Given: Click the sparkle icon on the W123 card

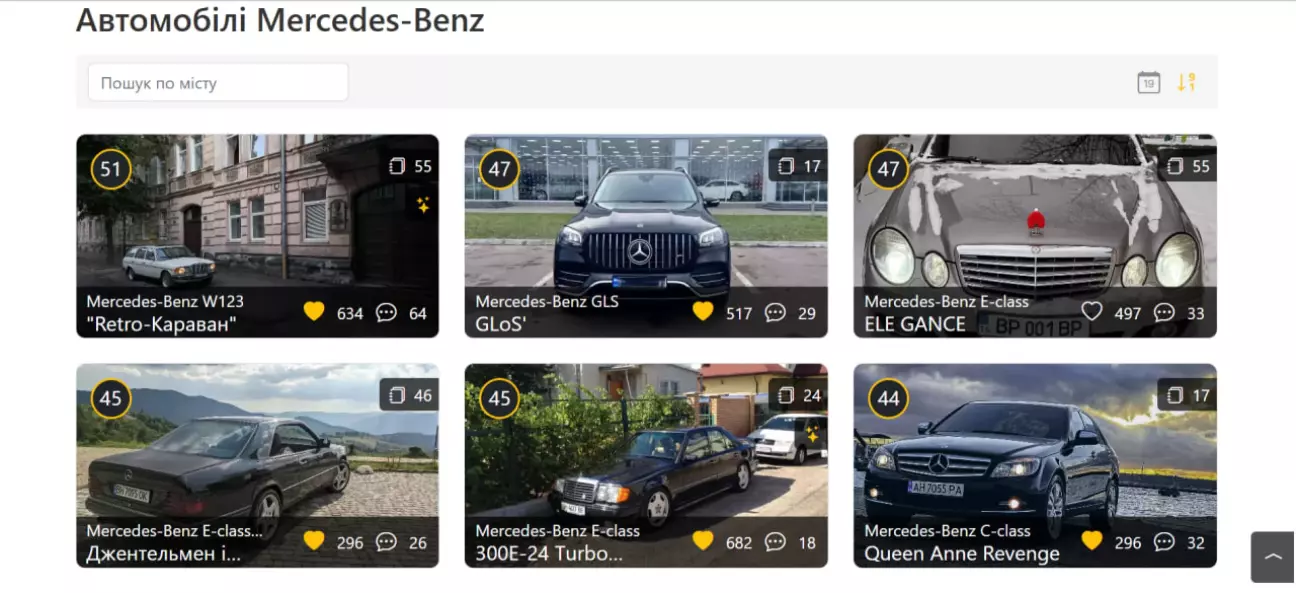Looking at the screenshot, I should (423, 205).
